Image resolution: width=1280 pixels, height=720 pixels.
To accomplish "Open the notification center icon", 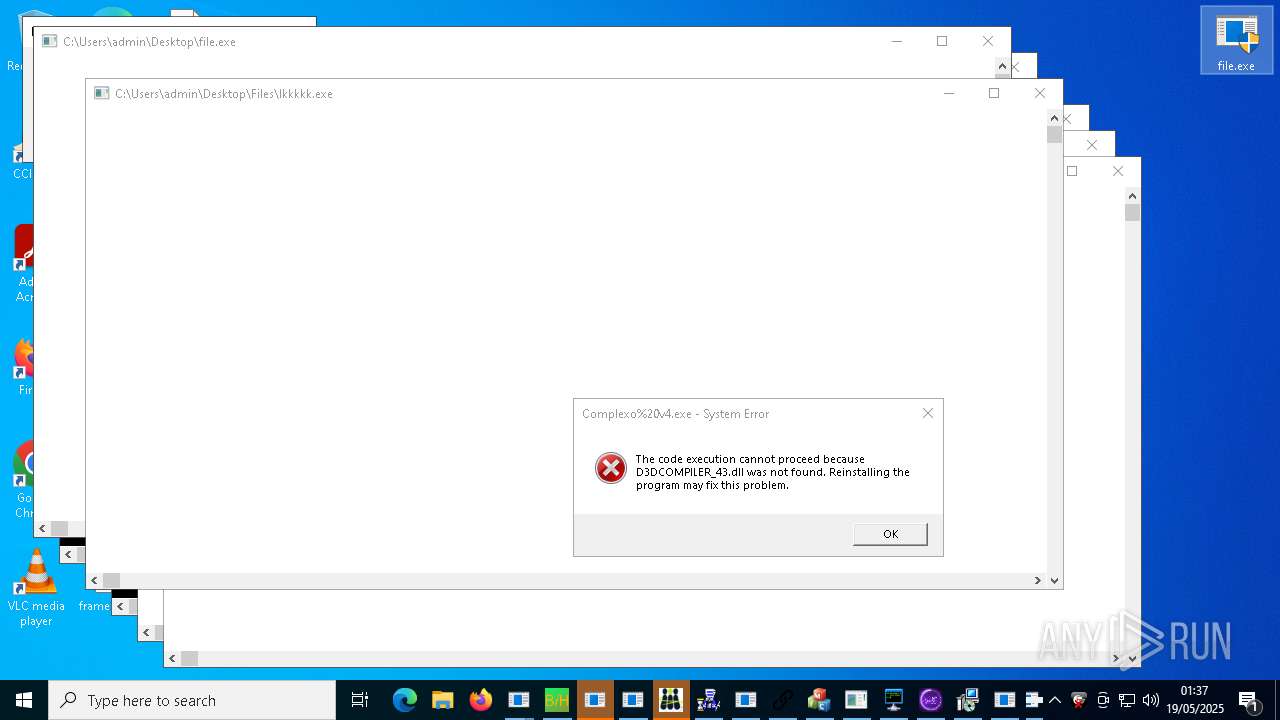I will [x=1248, y=700].
